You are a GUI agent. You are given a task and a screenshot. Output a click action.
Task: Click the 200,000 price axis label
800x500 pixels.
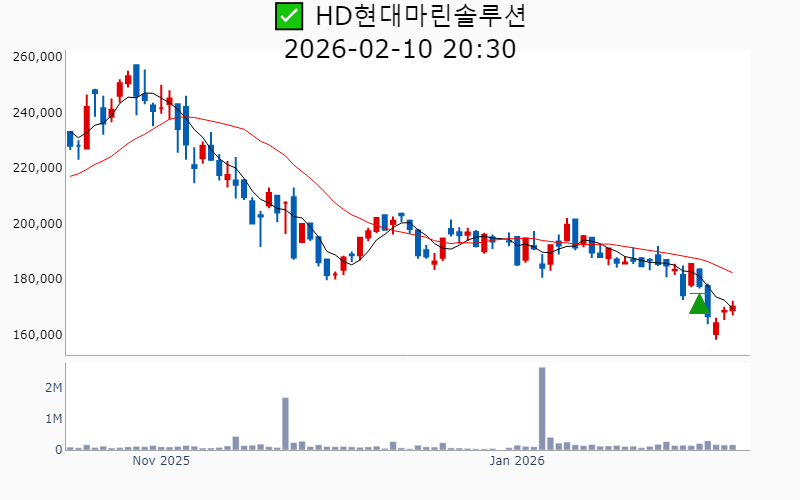point(38,223)
